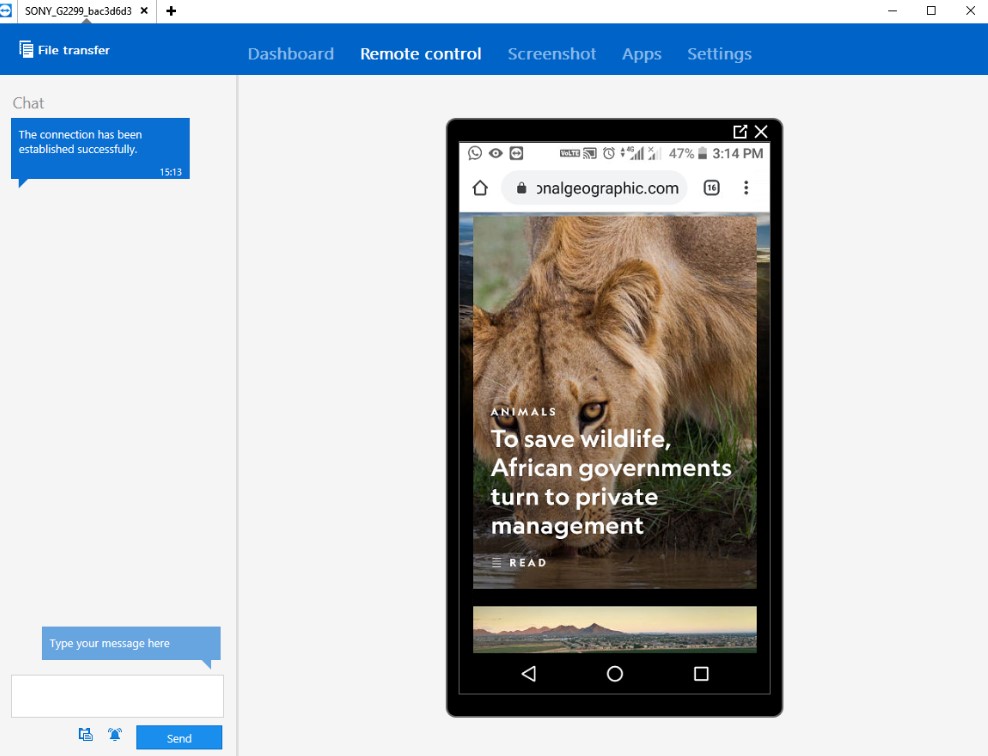
Task: Add a new connection tab with plus icon
Action: pos(171,11)
